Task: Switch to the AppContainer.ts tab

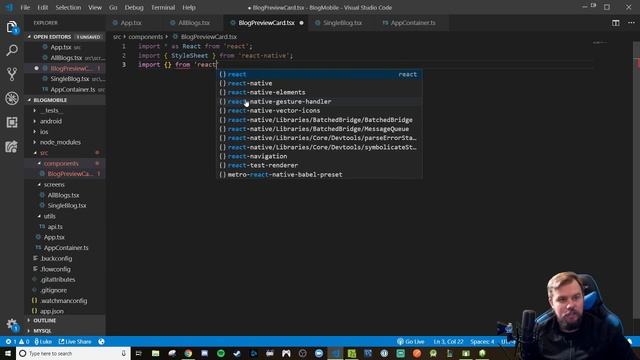Action: [x=412, y=23]
